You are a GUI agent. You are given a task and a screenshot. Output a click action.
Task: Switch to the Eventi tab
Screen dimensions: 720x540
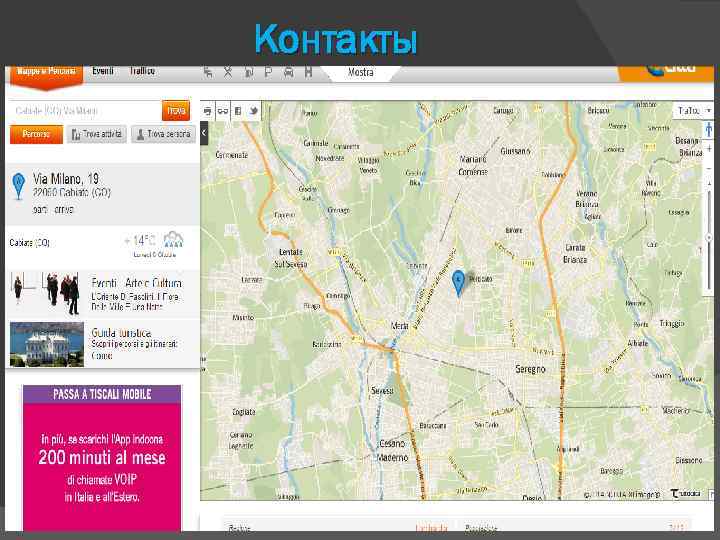[103, 71]
